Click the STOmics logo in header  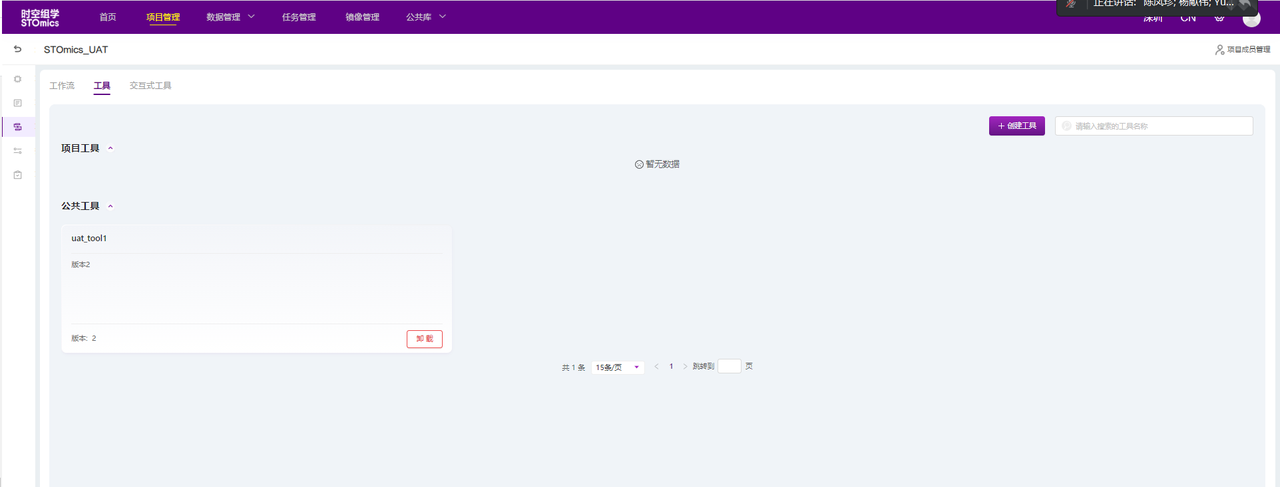click(x=40, y=17)
